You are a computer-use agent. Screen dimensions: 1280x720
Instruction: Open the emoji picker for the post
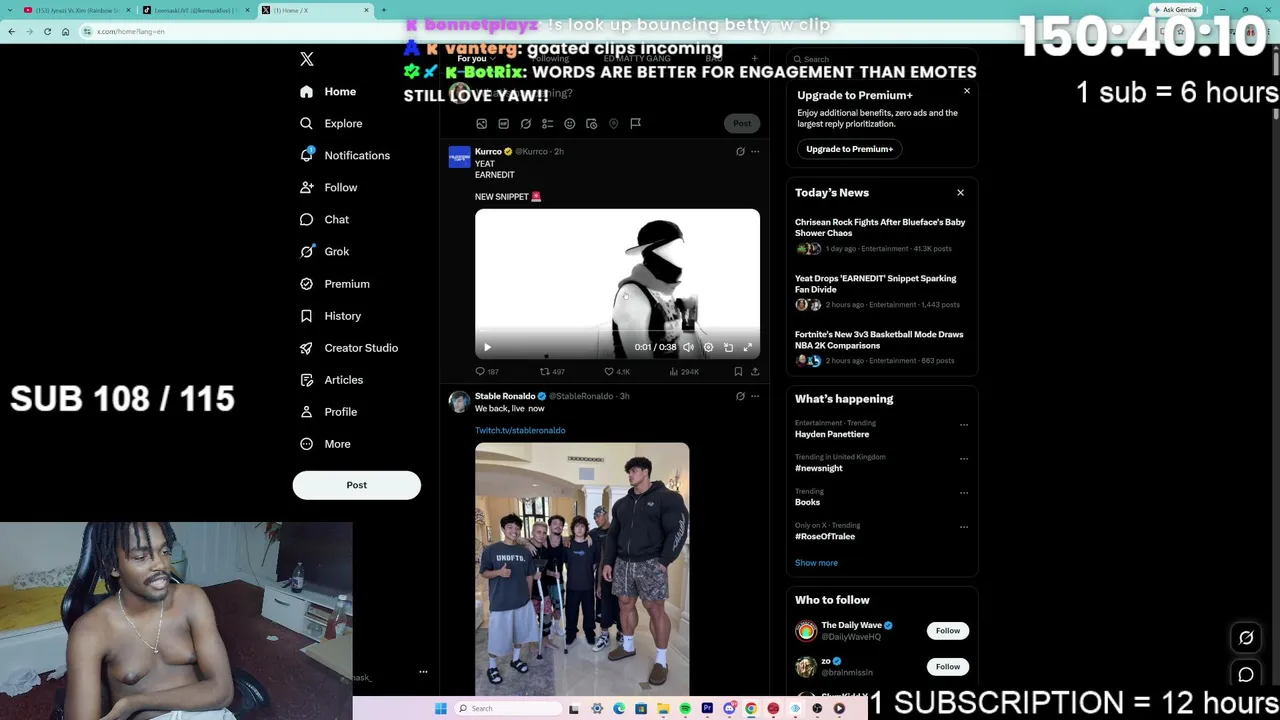point(569,124)
